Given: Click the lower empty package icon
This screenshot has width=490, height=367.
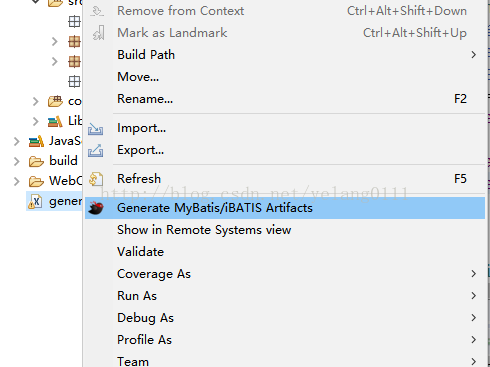Looking at the screenshot, I should tap(74, 82).
